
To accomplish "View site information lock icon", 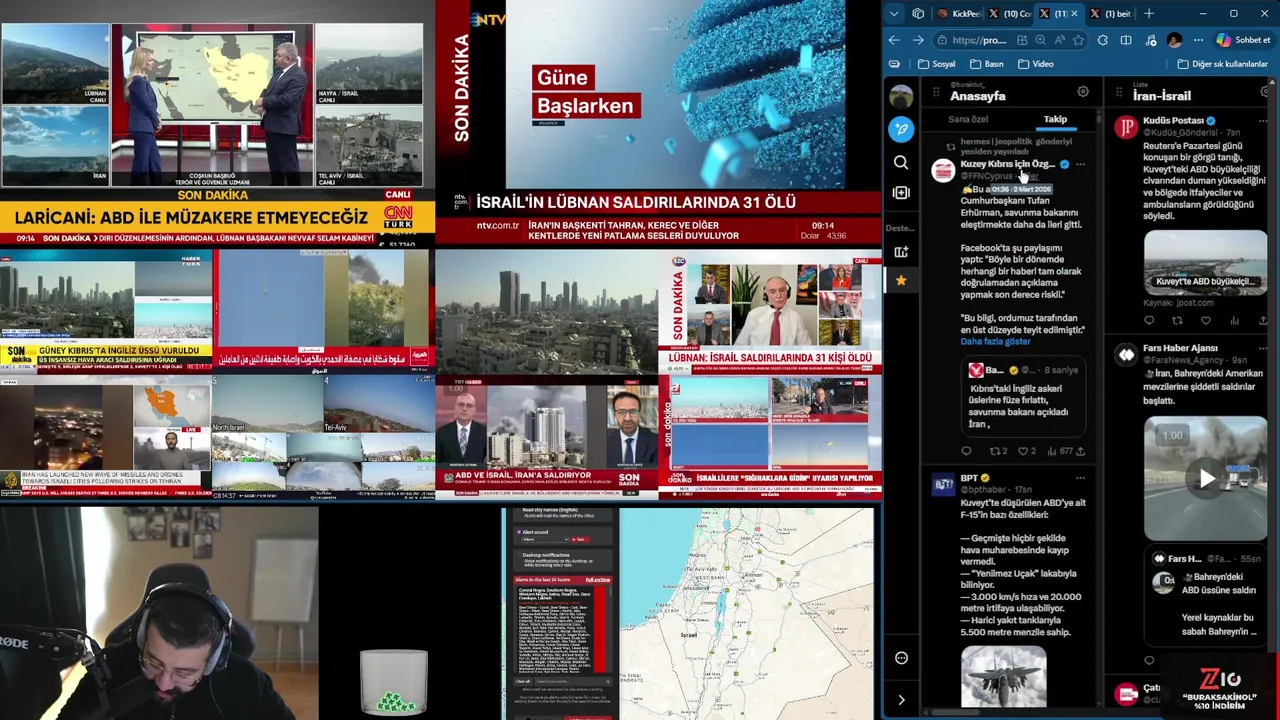I will click(942, 40).
